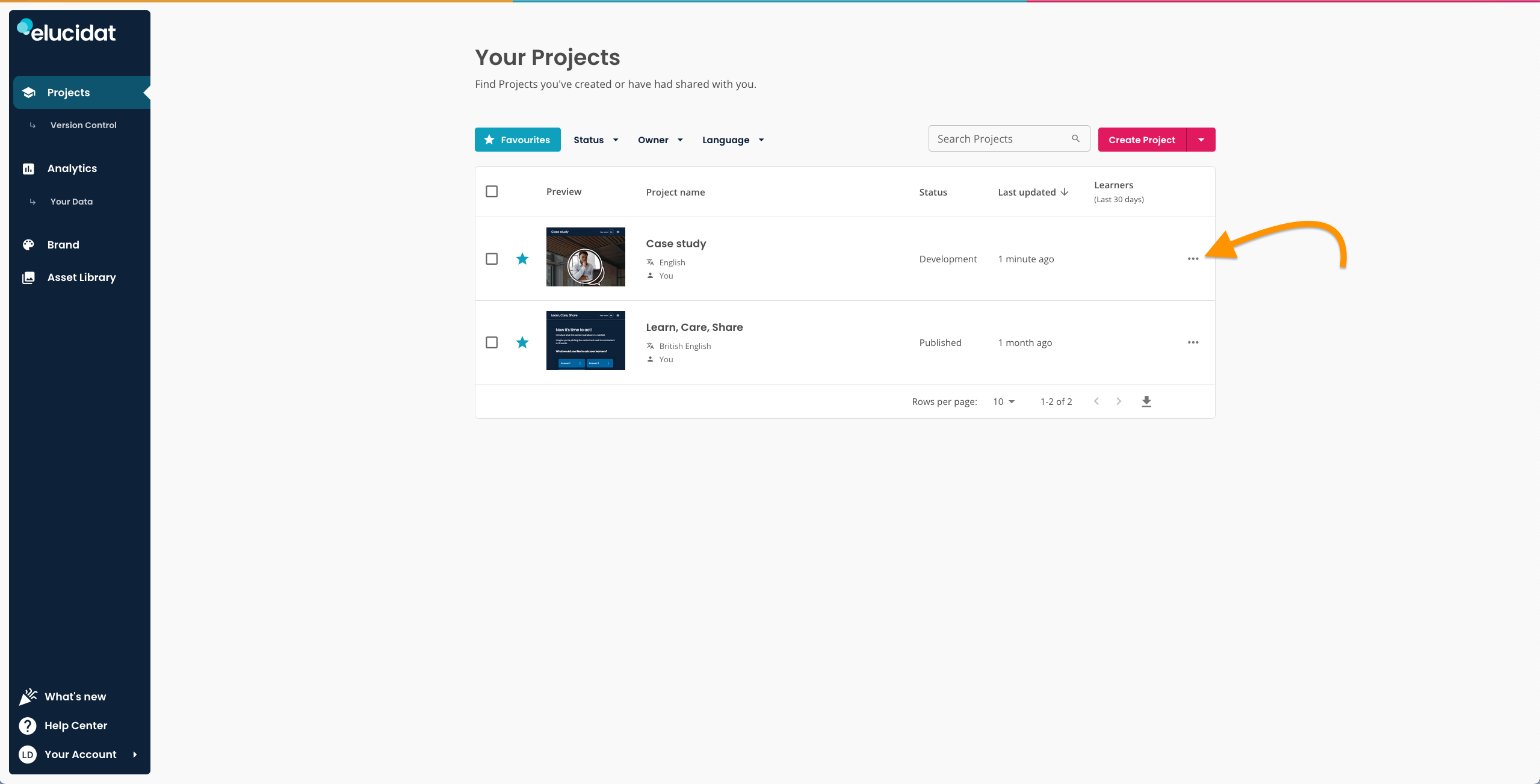Click the search magnifier in Search Projects
The width and height of the screenshot is (1540, 784).
(1076, 138)
